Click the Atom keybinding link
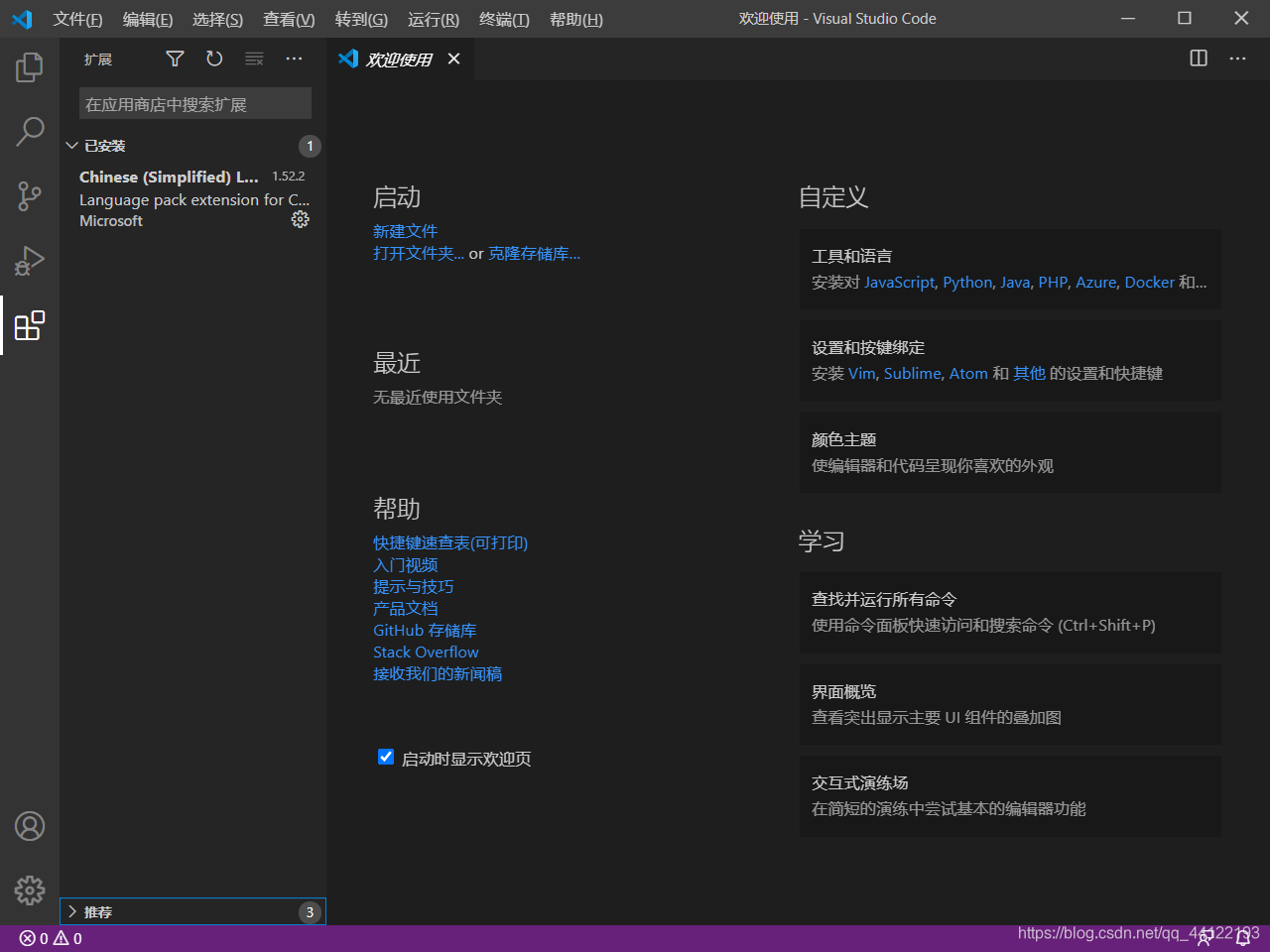 pos(968,373)
